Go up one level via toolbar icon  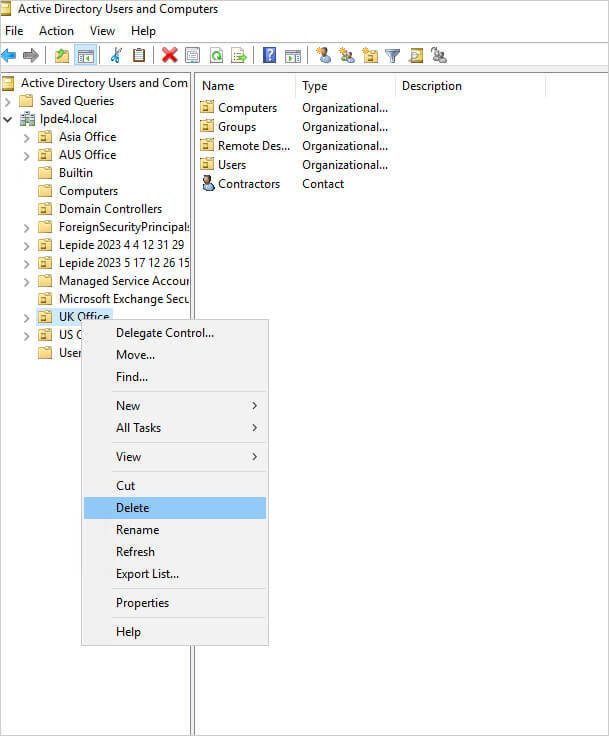(x=62, y=55)
